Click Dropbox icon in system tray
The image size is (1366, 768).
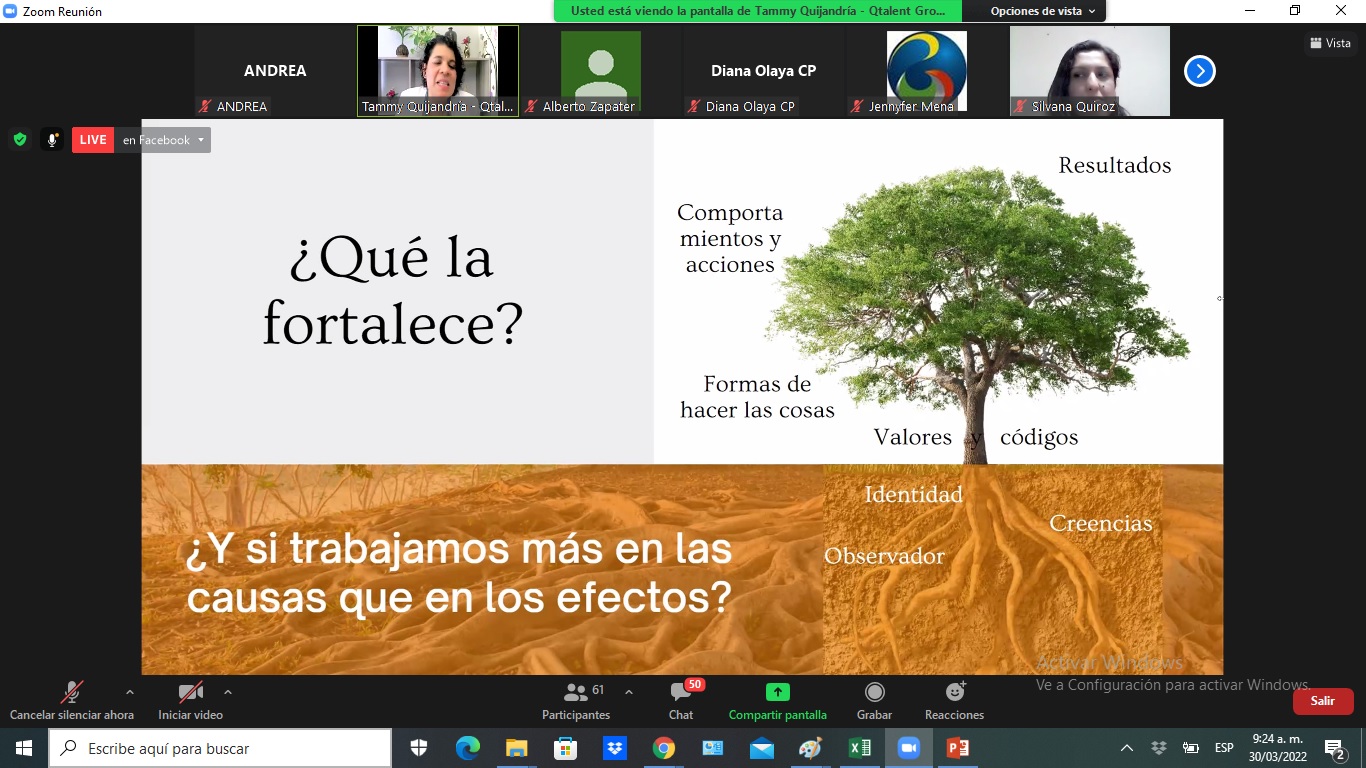click(x=1159, y=748)
